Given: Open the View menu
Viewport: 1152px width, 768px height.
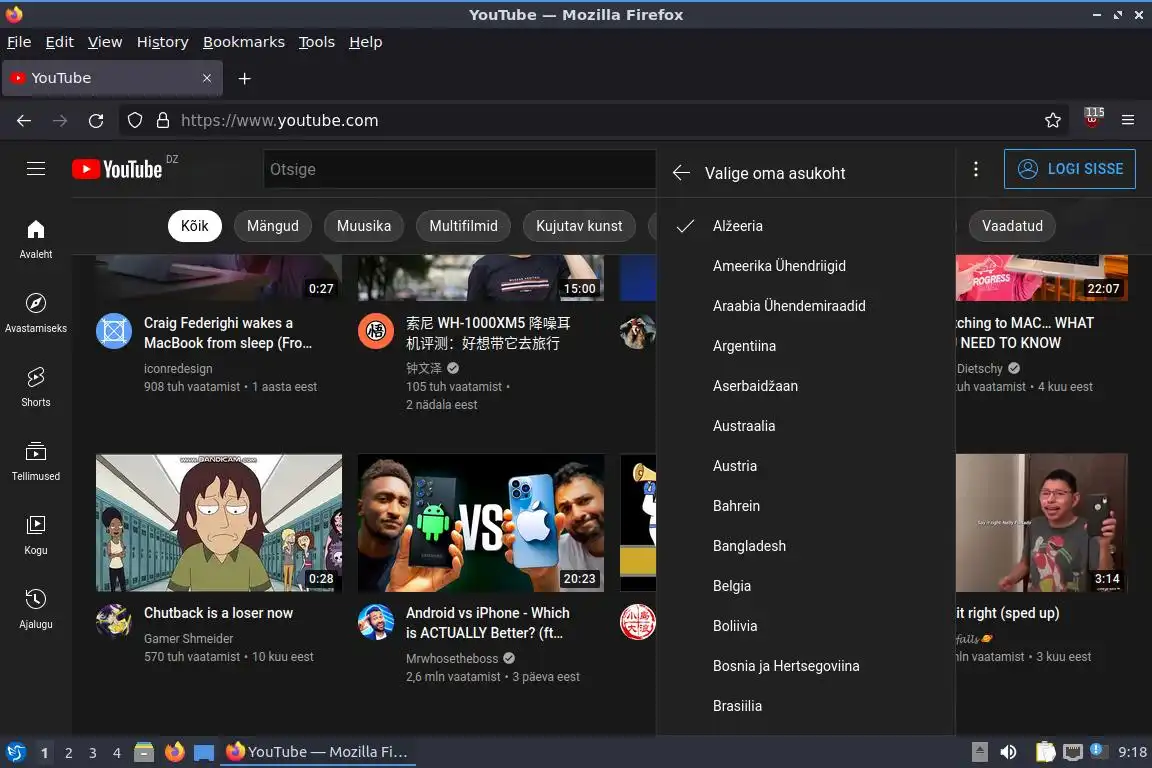Looking at the screenshot, I should pyautogui.click(x=105, y=42).
